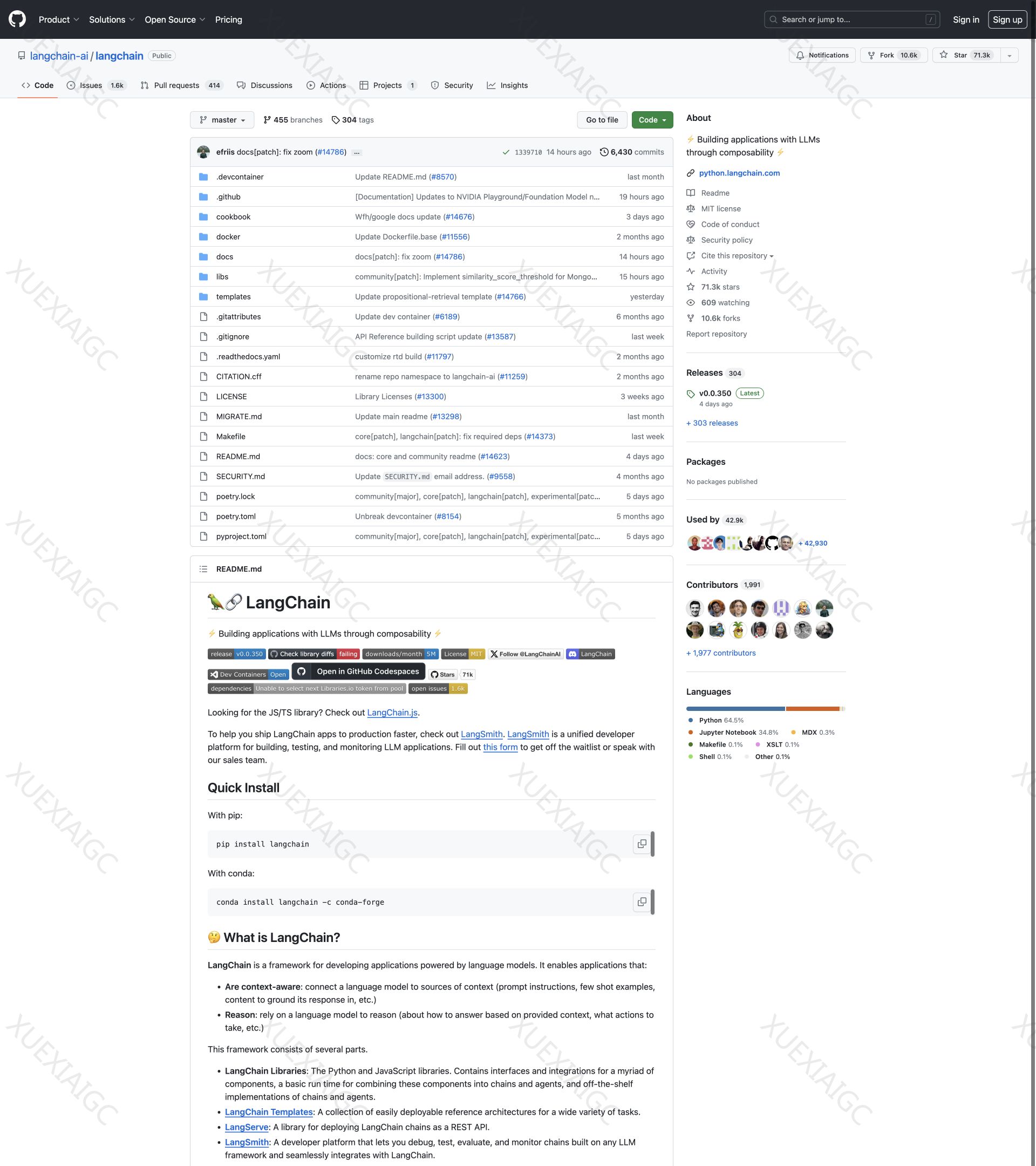
Task: Expand the green Code dropdown
Action: click(652, 120)
